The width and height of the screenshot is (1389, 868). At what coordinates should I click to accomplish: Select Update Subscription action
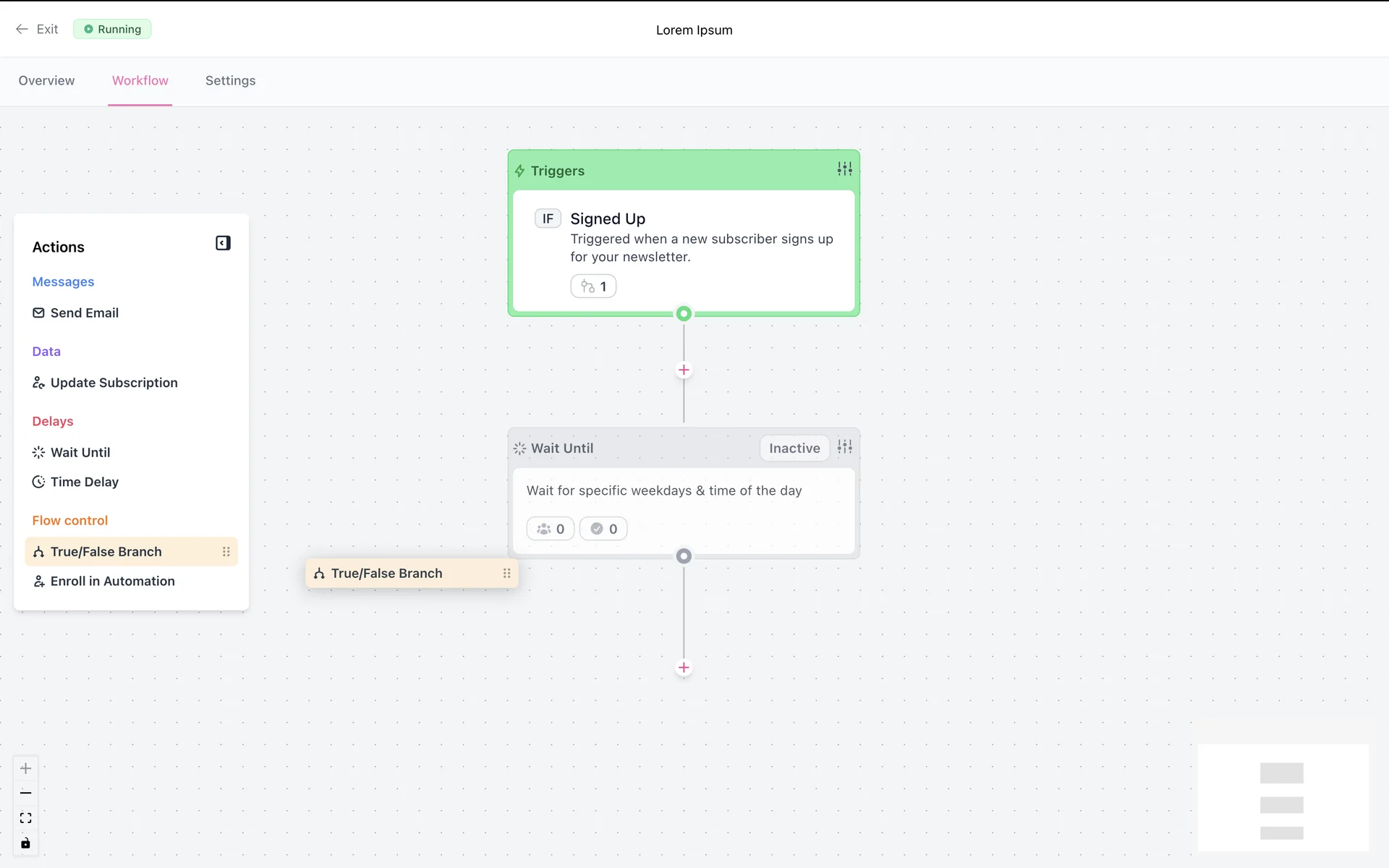114,383
